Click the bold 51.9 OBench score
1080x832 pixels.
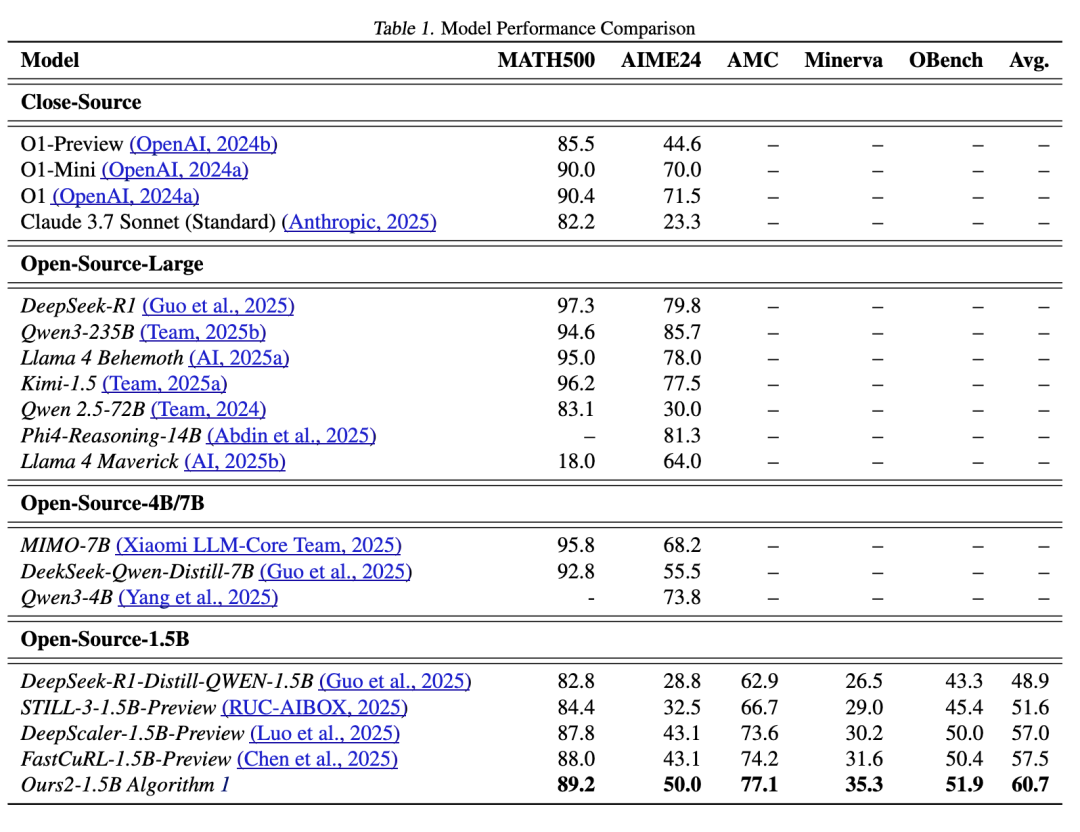[x=964, y=785]
